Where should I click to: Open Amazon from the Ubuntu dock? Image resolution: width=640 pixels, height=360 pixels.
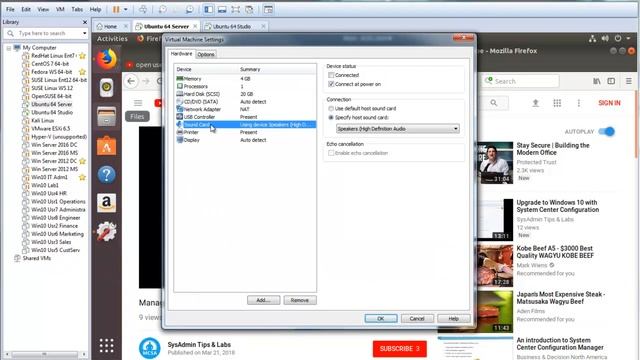coord(107,203)
